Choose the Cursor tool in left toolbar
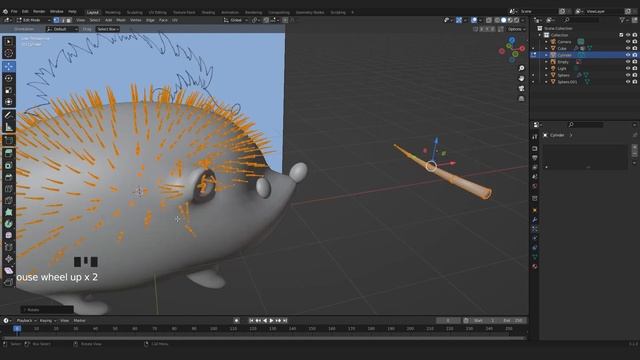640x360 pixels. coord(9,53)
